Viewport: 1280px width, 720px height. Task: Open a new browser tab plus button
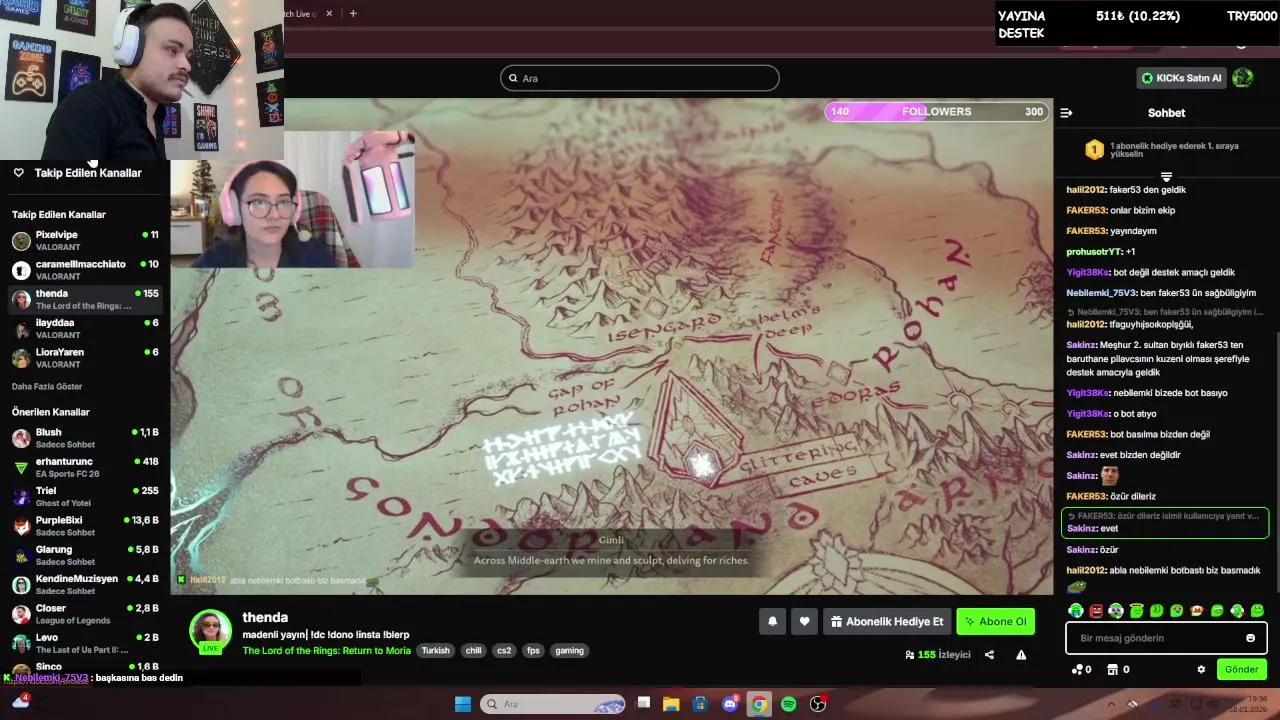point(353,13)
